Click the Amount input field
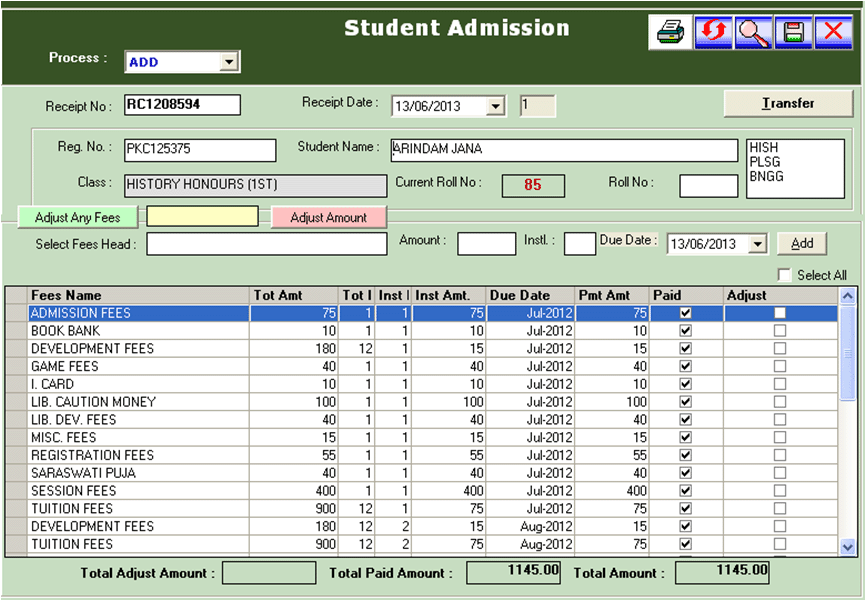The image size is (866, 601). pos(487,244)
